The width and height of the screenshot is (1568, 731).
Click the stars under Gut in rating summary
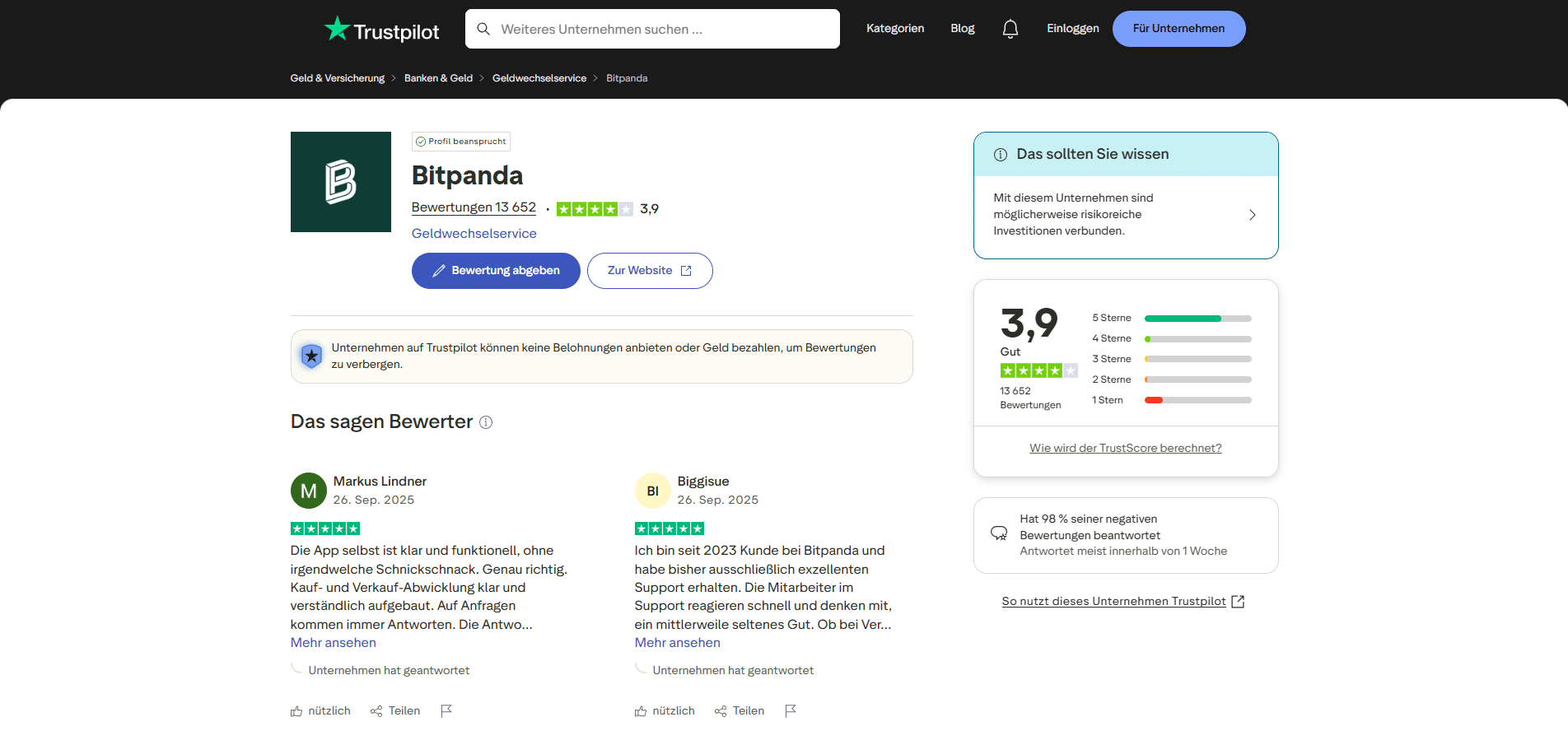pos(1039,370)
